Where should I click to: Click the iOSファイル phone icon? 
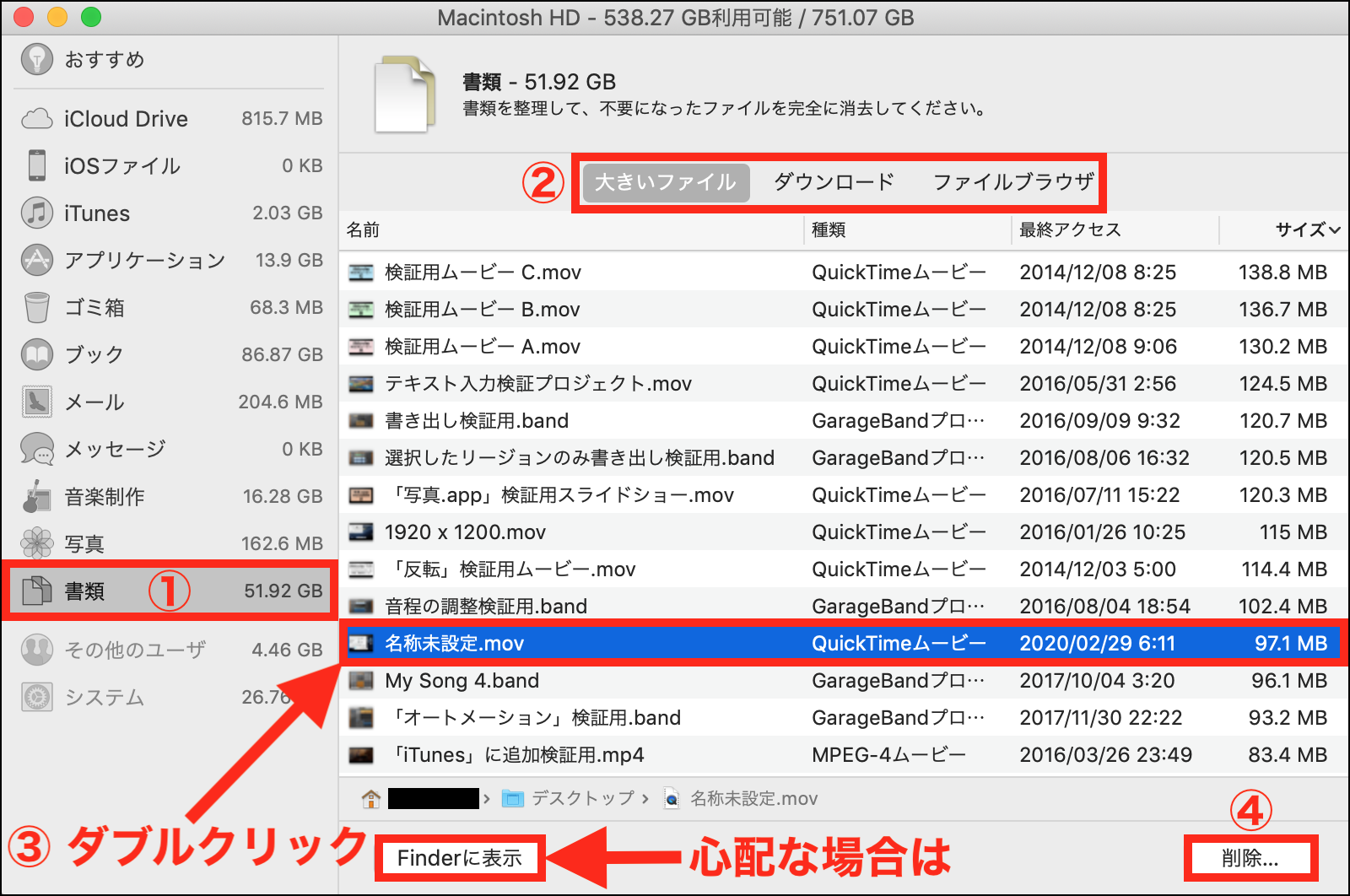coord(36,165)
